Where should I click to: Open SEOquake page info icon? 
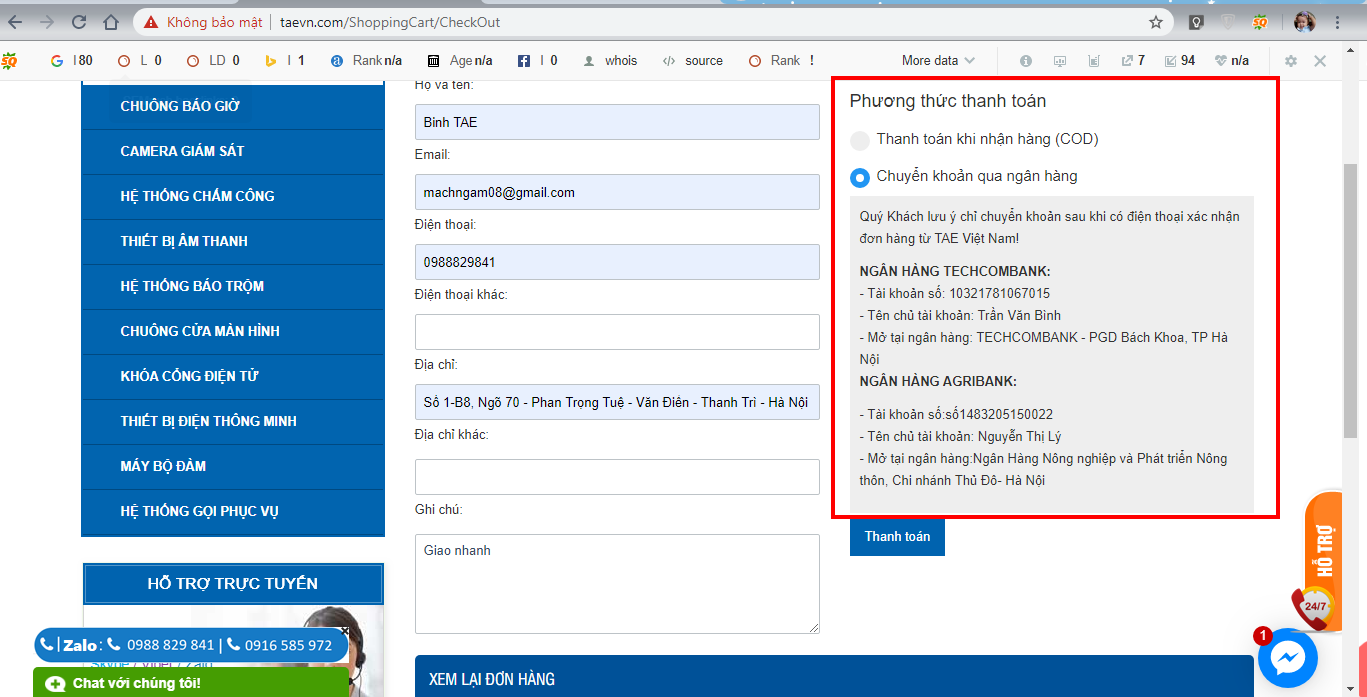[1026, 61]
